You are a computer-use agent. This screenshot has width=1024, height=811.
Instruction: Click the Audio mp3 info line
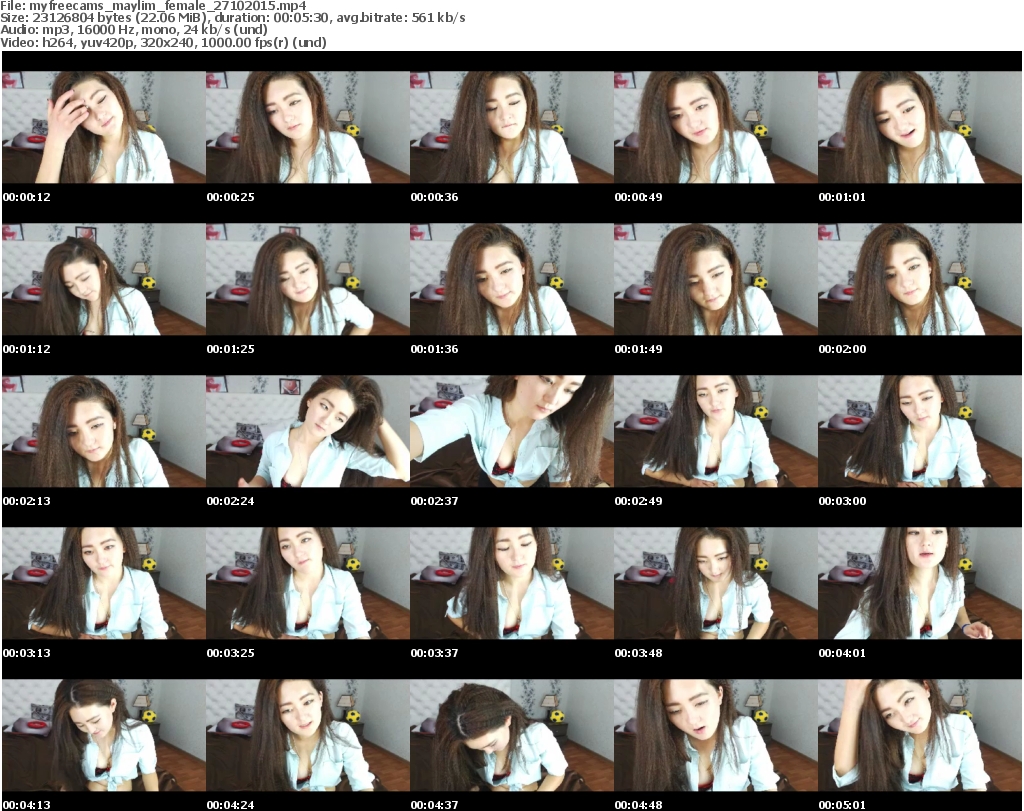tap(134, 30)
